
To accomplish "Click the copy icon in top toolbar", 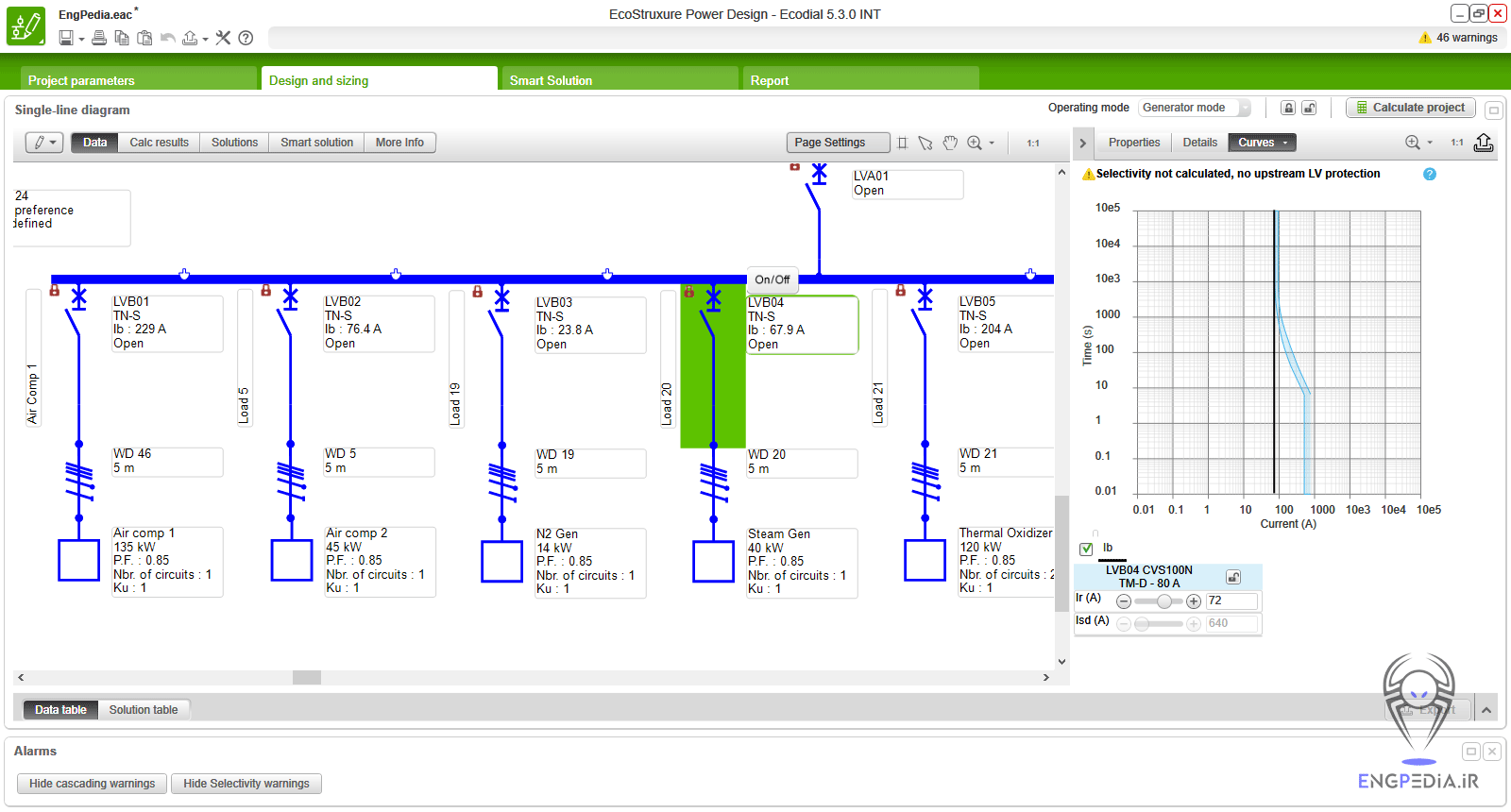I will (122, 38).
